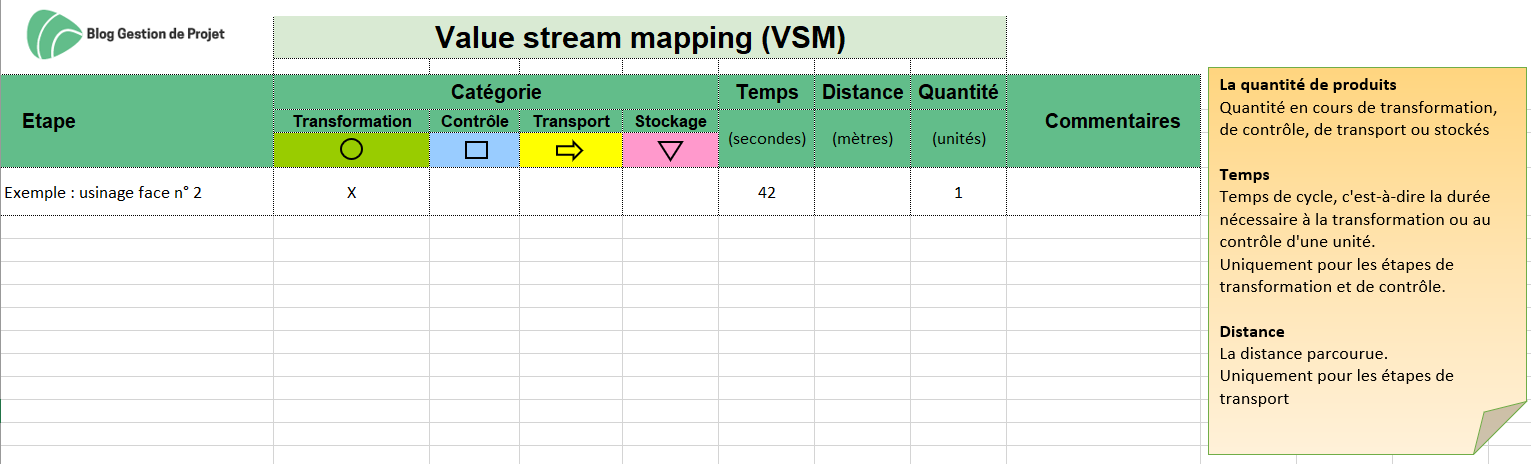The image size is (1531, 464).
Task: Click the quantity cell containing 1
Action: [x=958, y=192]
